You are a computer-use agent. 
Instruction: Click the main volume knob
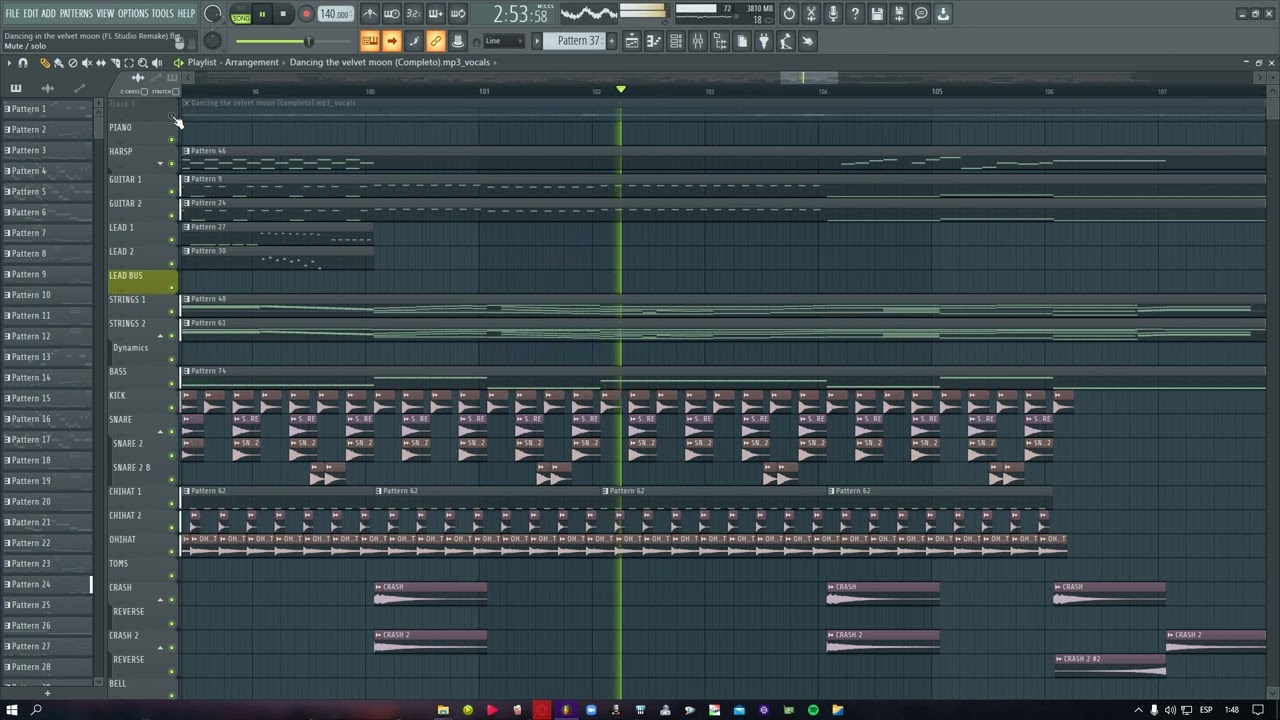(212, 14)
